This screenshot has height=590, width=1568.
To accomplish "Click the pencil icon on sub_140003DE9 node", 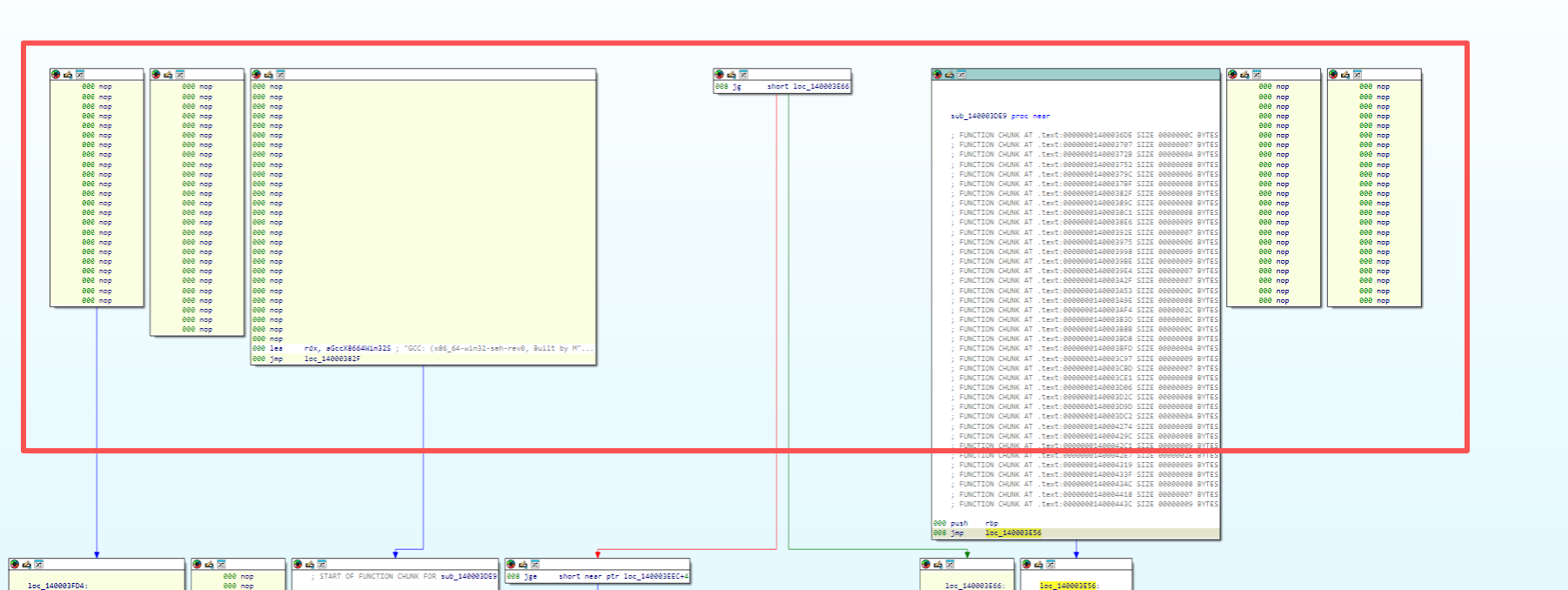I will click(950, 75).
